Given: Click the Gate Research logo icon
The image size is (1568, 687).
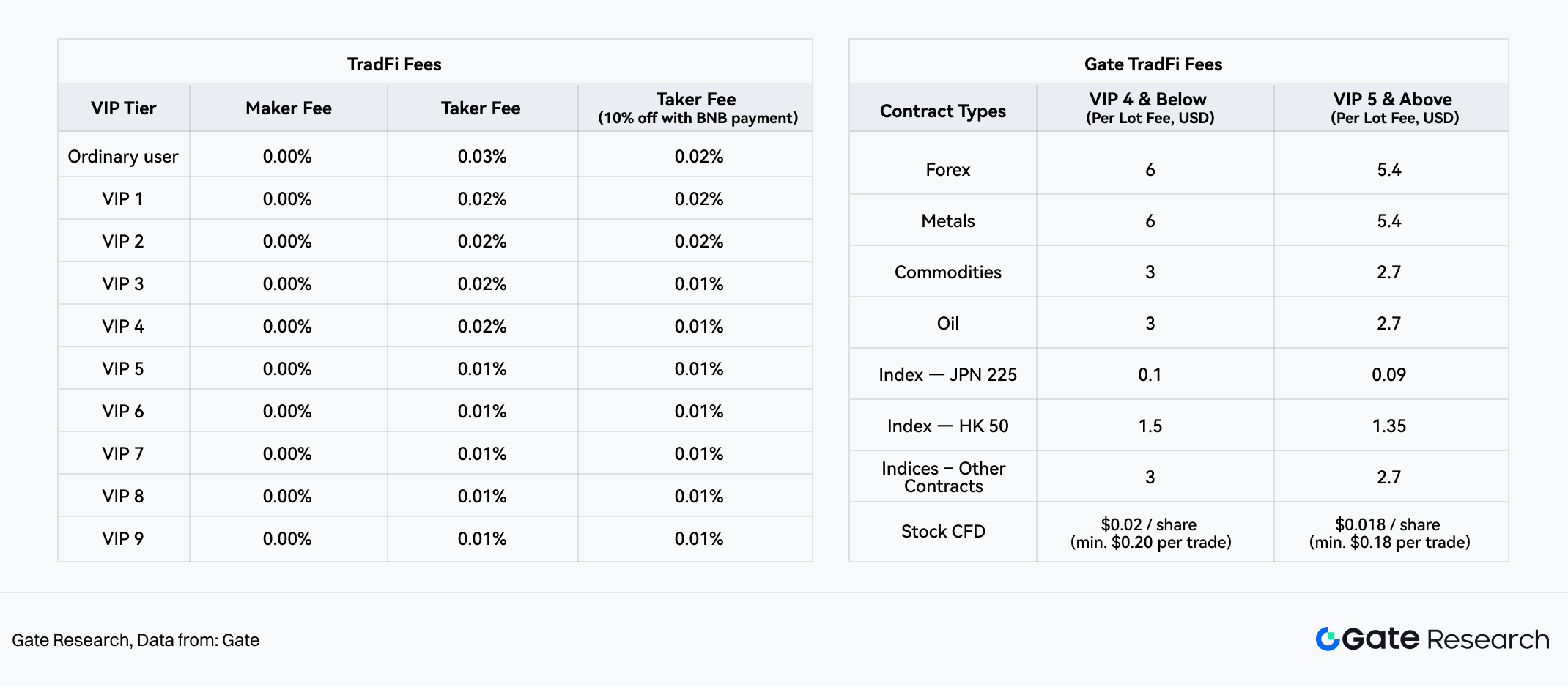Looking at the screenshot, I should [x=1327, y=639].
